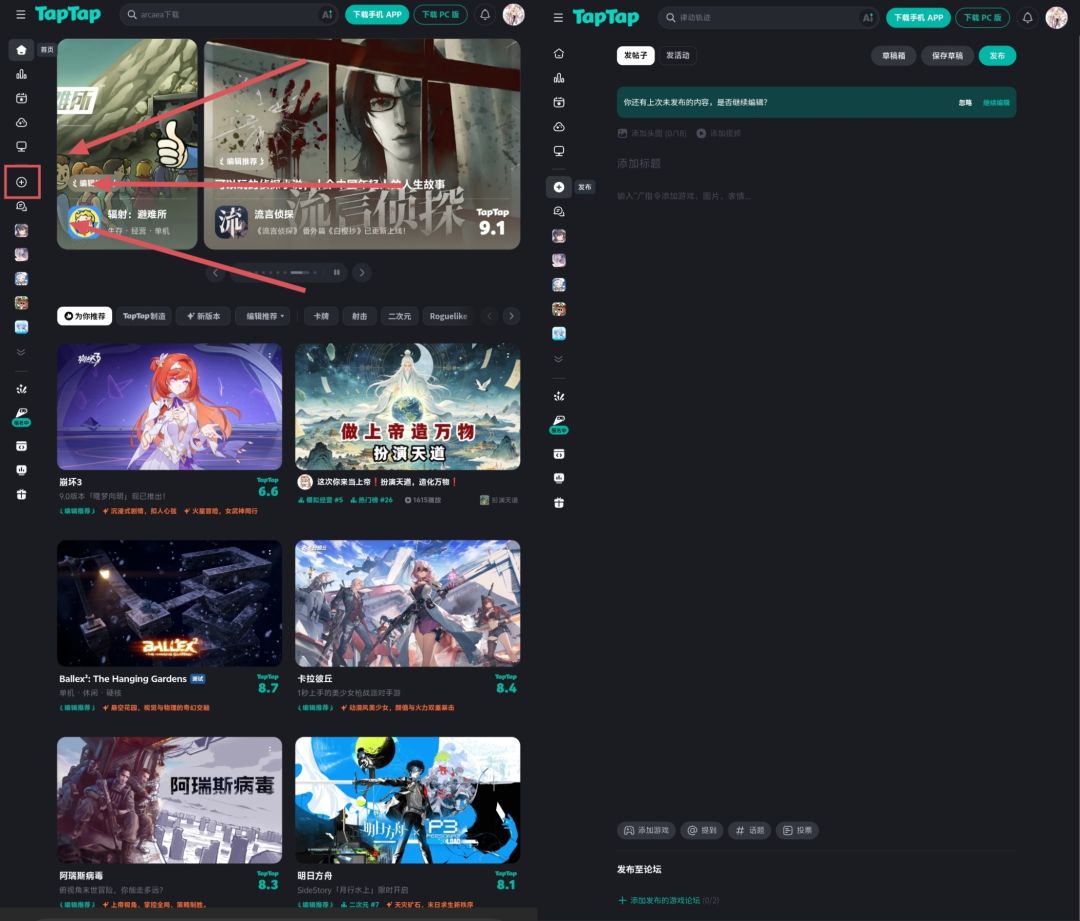Viewport: 1080px width, 921px height.
Task: Click 下载手机 APP in home page window
Action: tap(377, 14)
